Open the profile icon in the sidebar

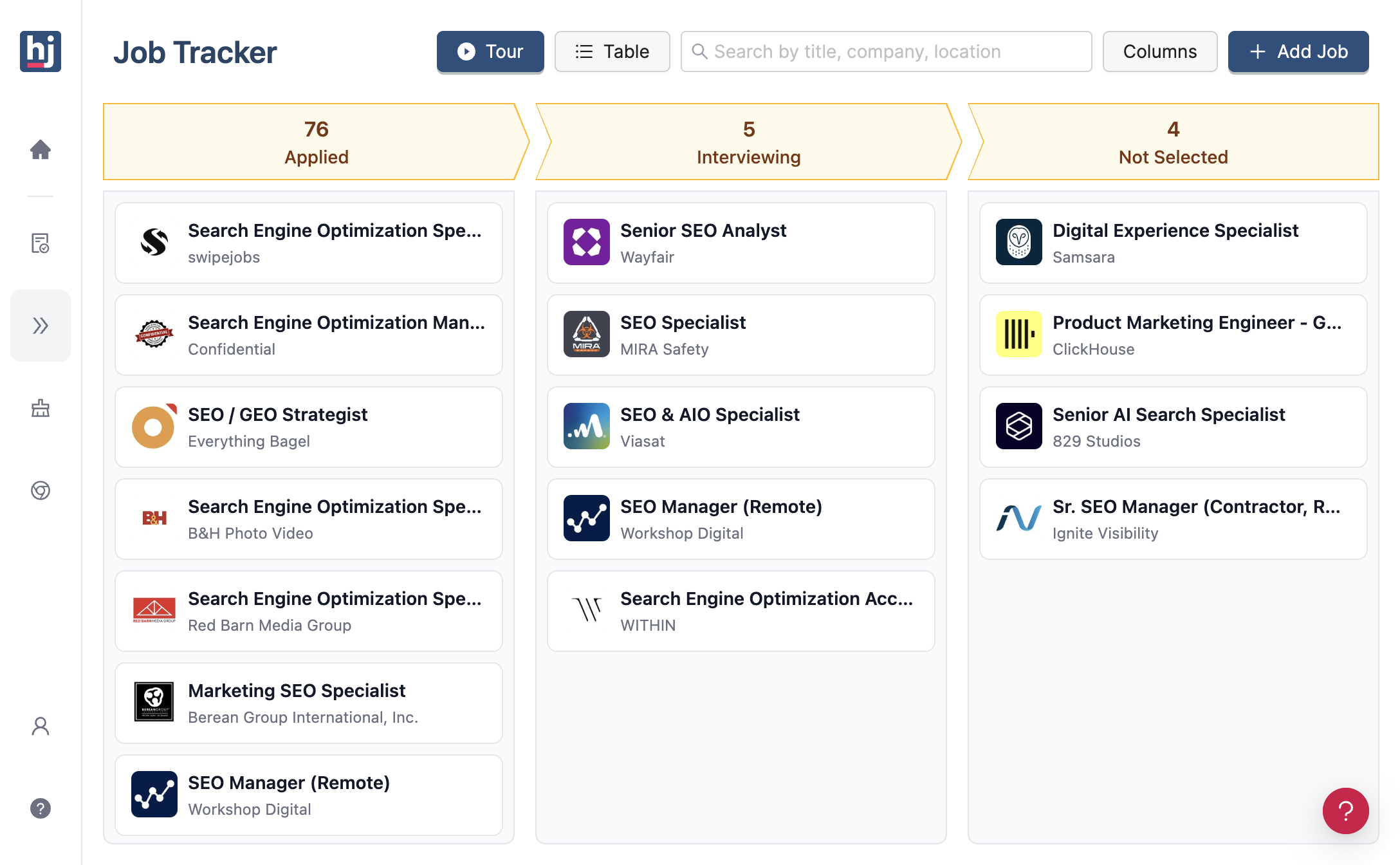click(x=41, y=726)
